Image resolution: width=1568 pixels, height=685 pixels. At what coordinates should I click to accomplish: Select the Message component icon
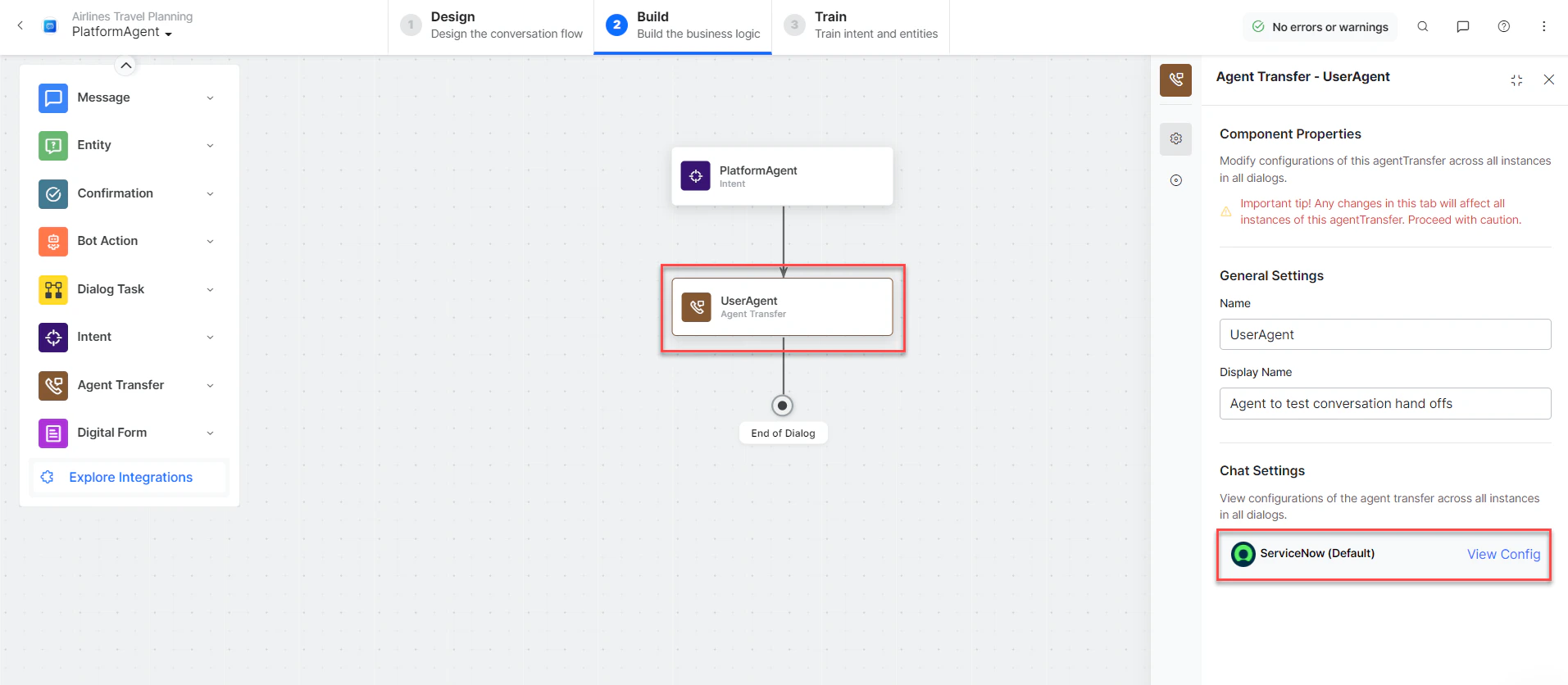(x=52, y=98)
